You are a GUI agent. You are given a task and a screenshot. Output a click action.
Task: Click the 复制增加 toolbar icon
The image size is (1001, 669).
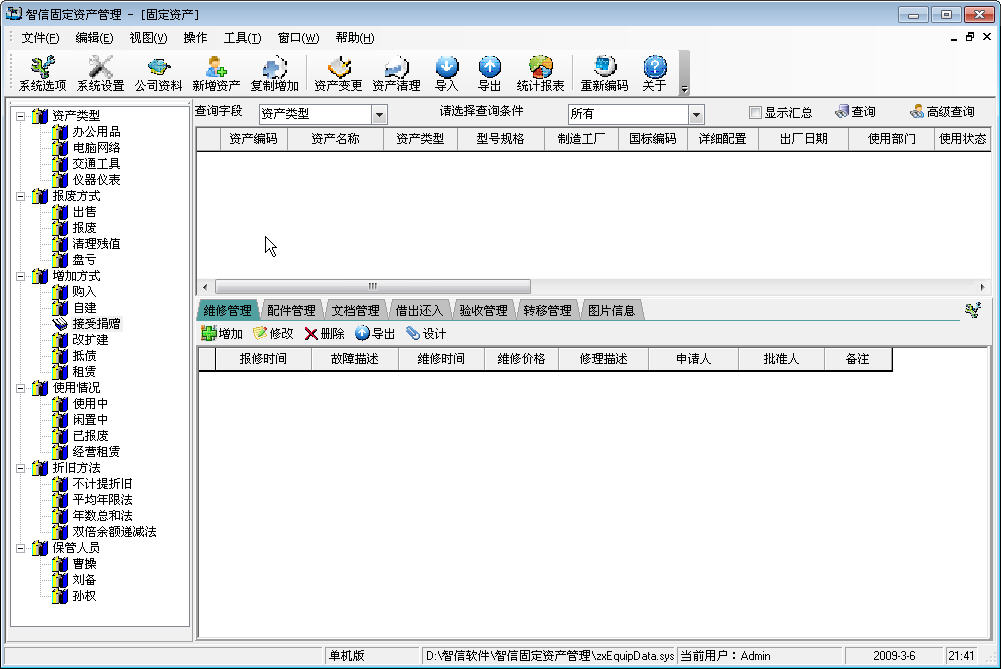(275, 73)
